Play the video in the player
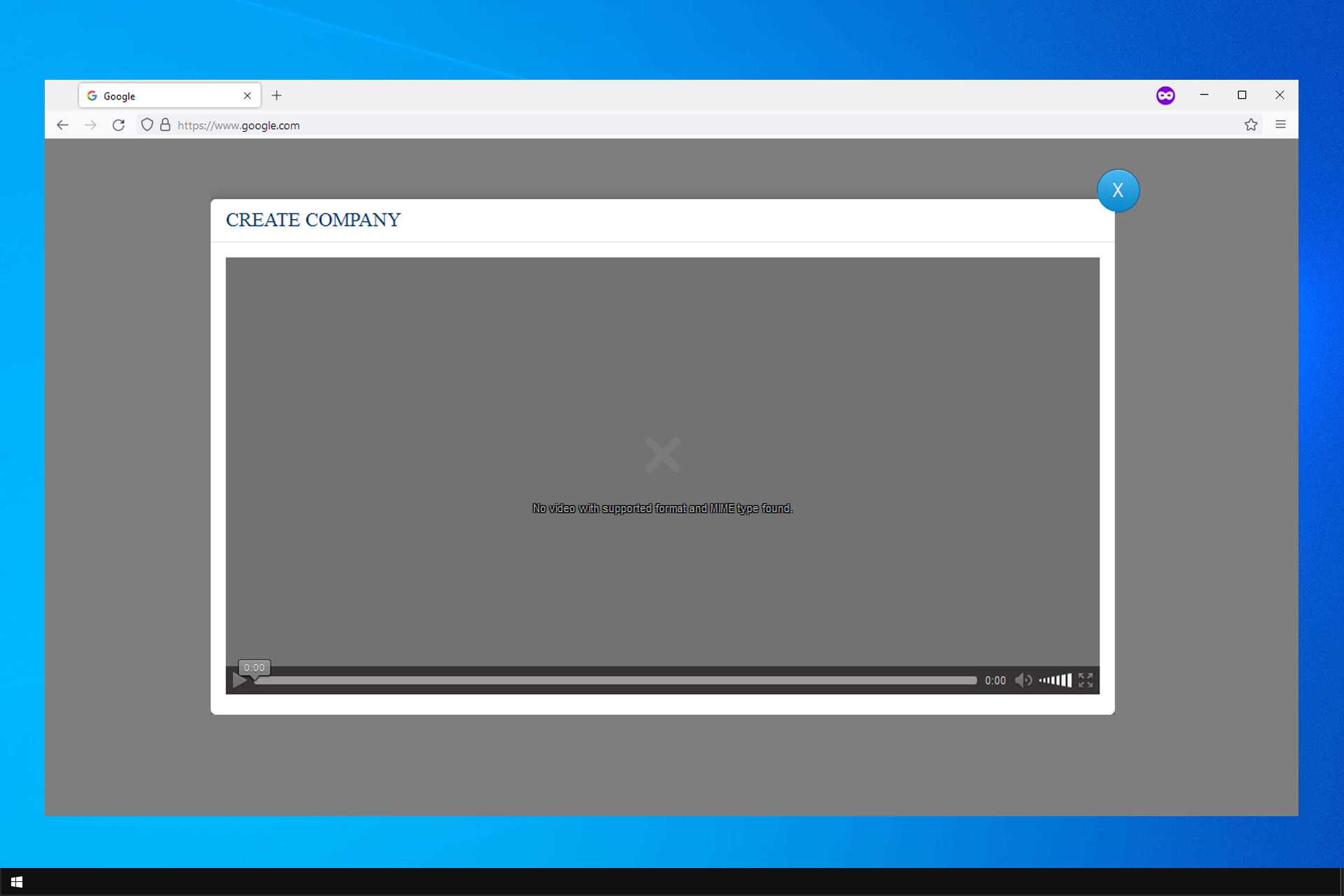Screen dimensions: 1344x896 [x=239, y=680]
